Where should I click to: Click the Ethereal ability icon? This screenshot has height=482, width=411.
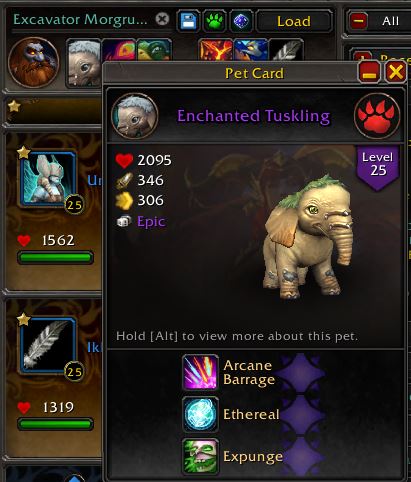pyautogui.click(x=200, y=414)
